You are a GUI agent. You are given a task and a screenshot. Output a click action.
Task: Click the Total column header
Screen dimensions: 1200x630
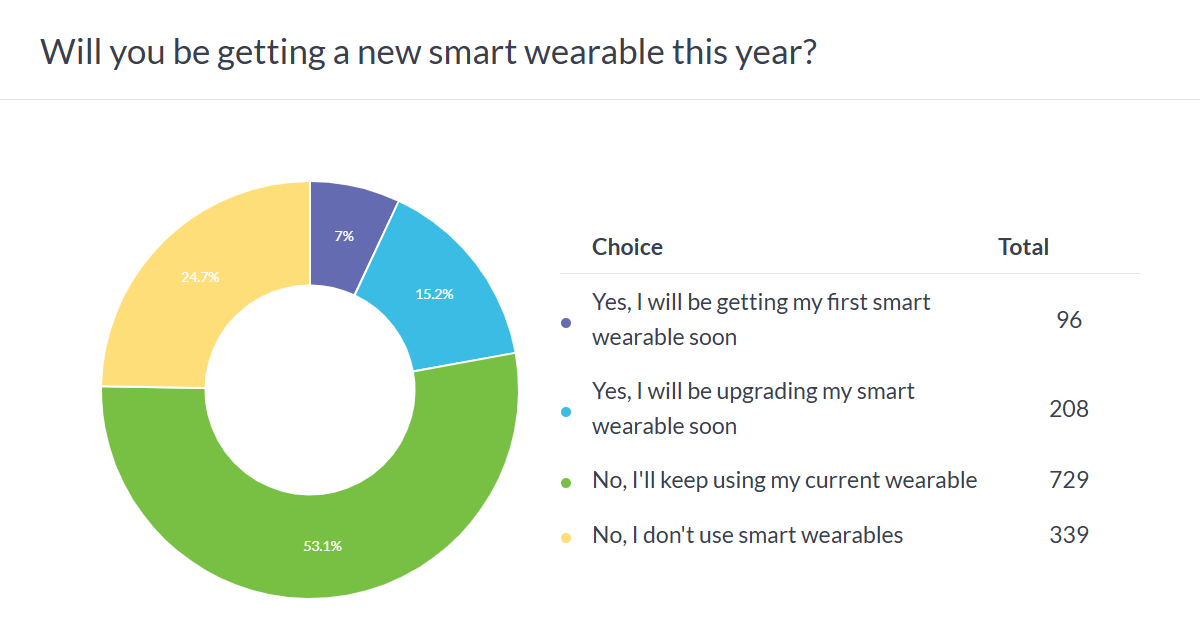point(1023,247)
